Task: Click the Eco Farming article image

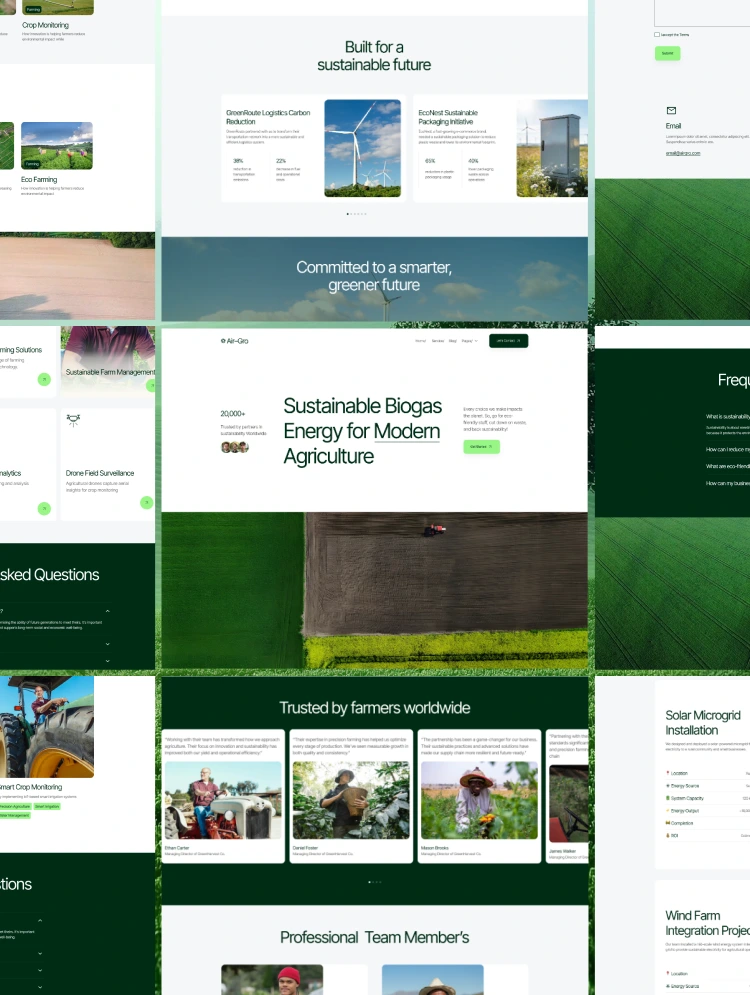Action: tap(56, 145)
